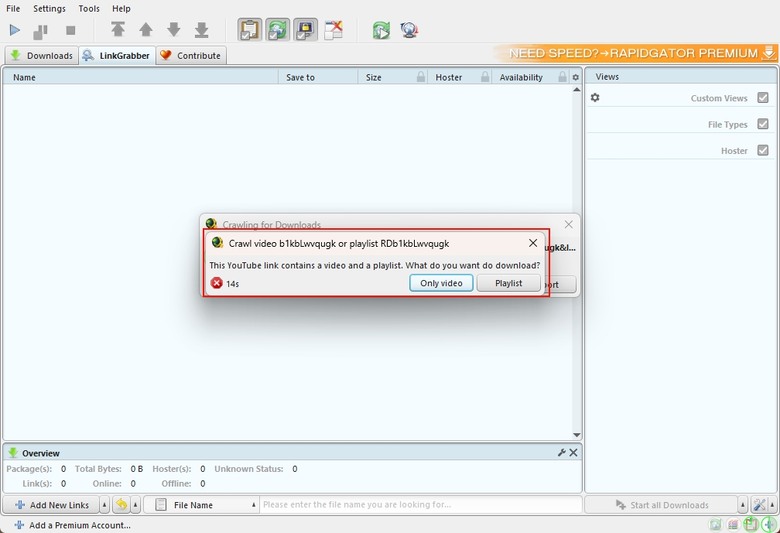Click Start all Downloads button
780x533 pixels.
pyautogui.click(x=662, y=505)
